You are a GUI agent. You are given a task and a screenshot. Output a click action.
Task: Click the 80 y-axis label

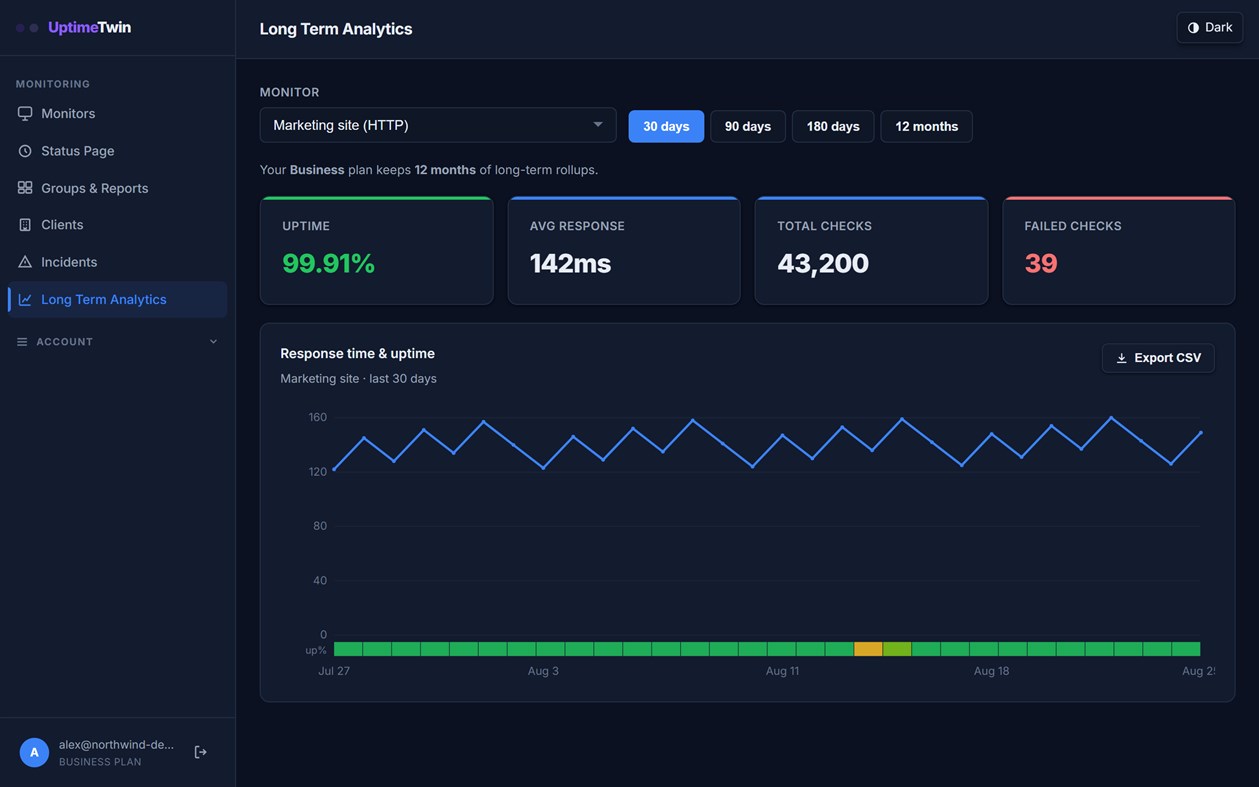point(320,526)
